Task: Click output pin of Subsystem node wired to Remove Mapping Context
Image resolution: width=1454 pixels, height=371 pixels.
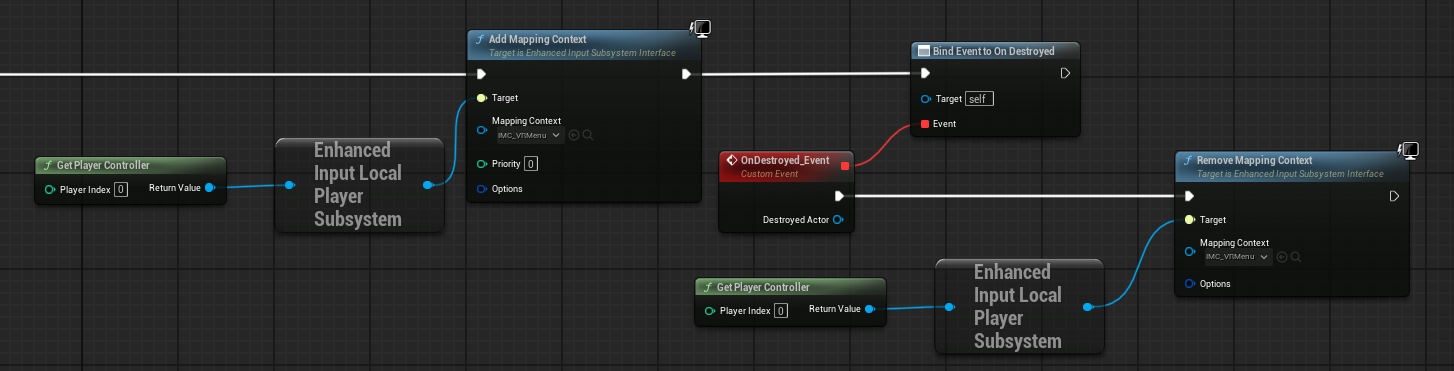Action: coord(1088,307)
